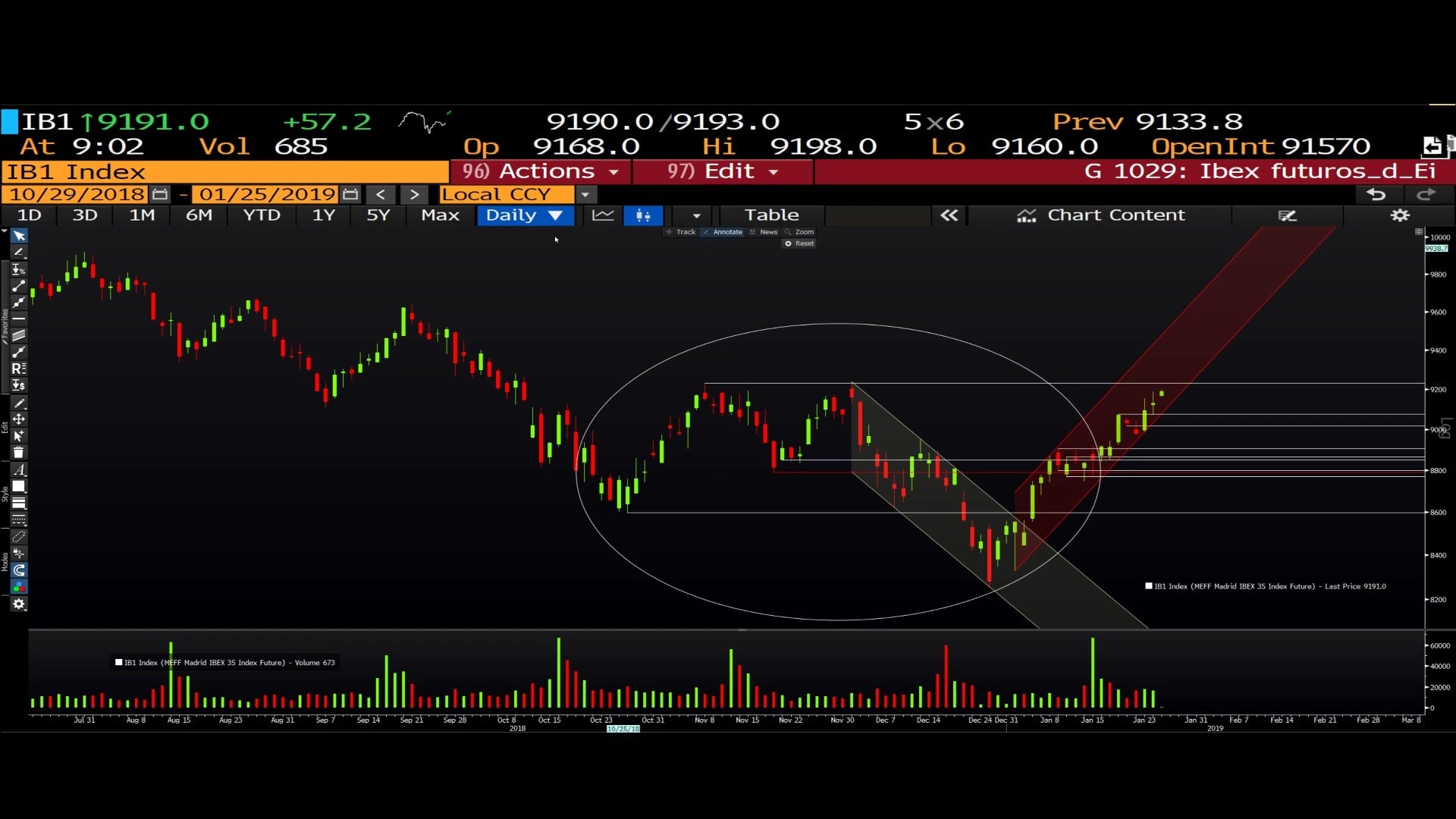Open the fill color white swatch

tap(19, 487)
